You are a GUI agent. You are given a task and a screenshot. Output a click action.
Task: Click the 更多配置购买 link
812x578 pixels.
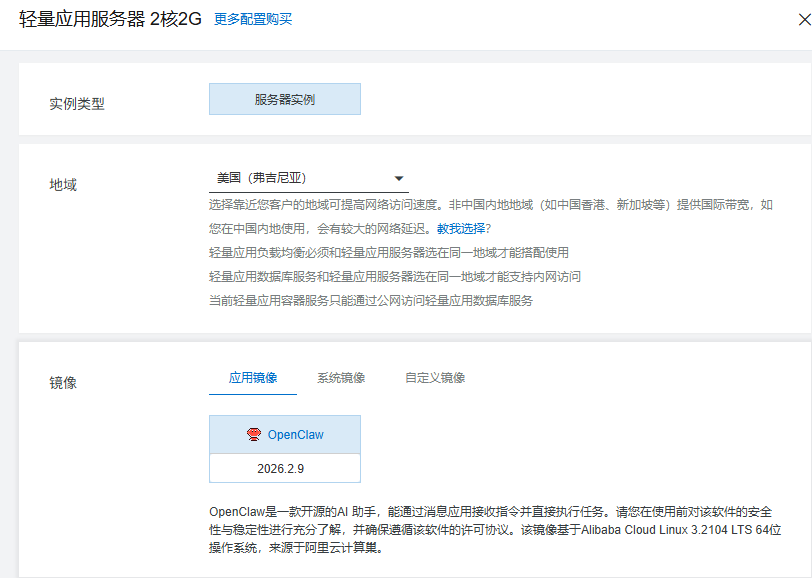(253, 19)
